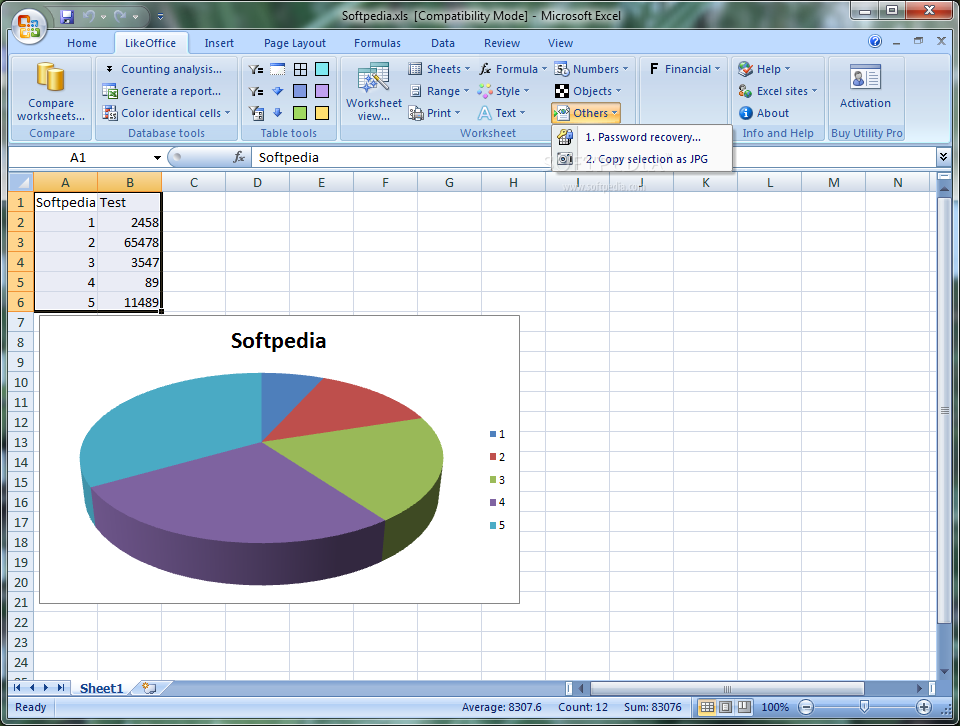Open the Insert ribbon tab
This screenshot has height=726, width=960.
219,43
